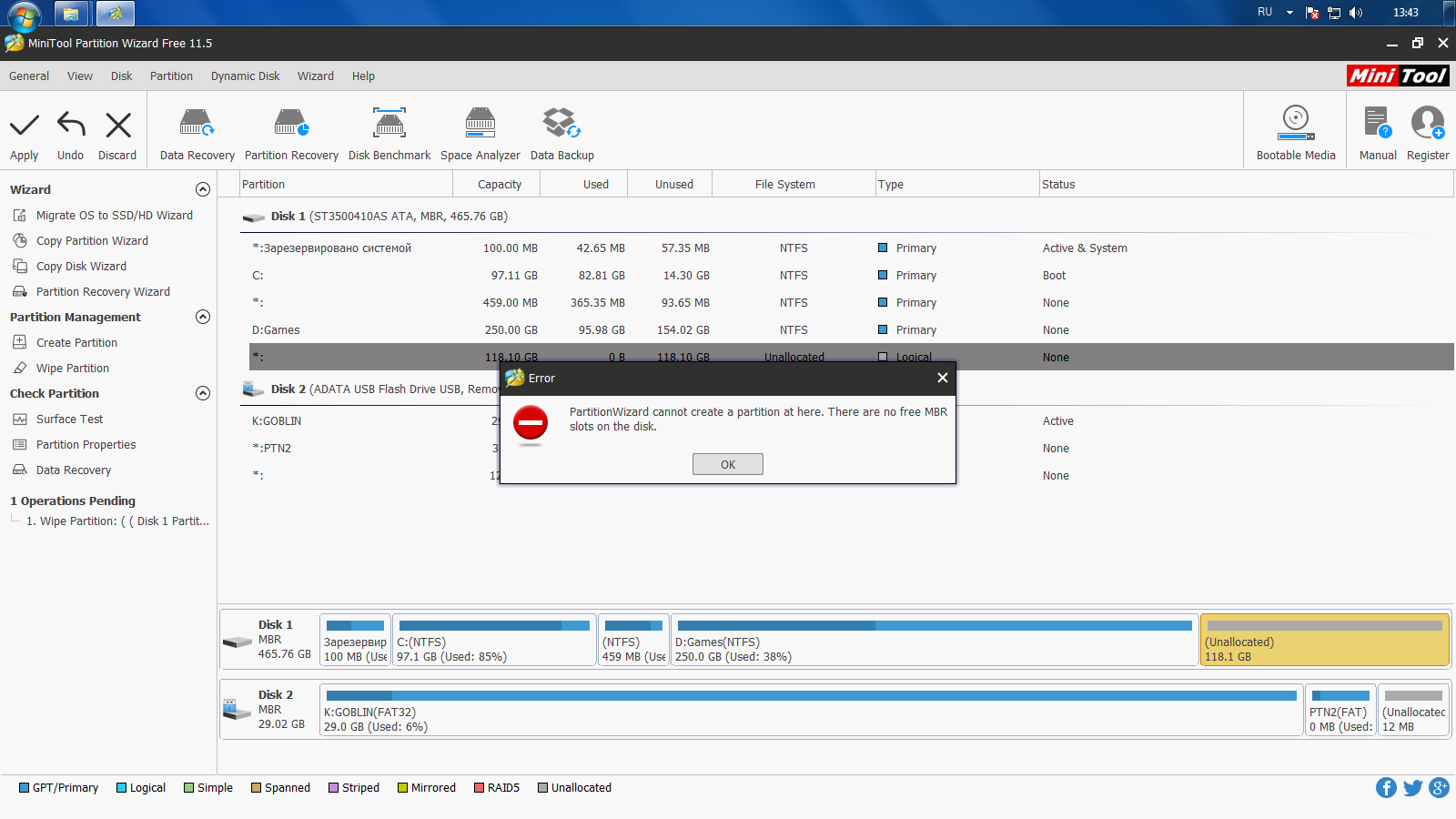Click the RU language indicator in tray
The height and width of the screenshot is (819, 1456).
(1265, 13)
